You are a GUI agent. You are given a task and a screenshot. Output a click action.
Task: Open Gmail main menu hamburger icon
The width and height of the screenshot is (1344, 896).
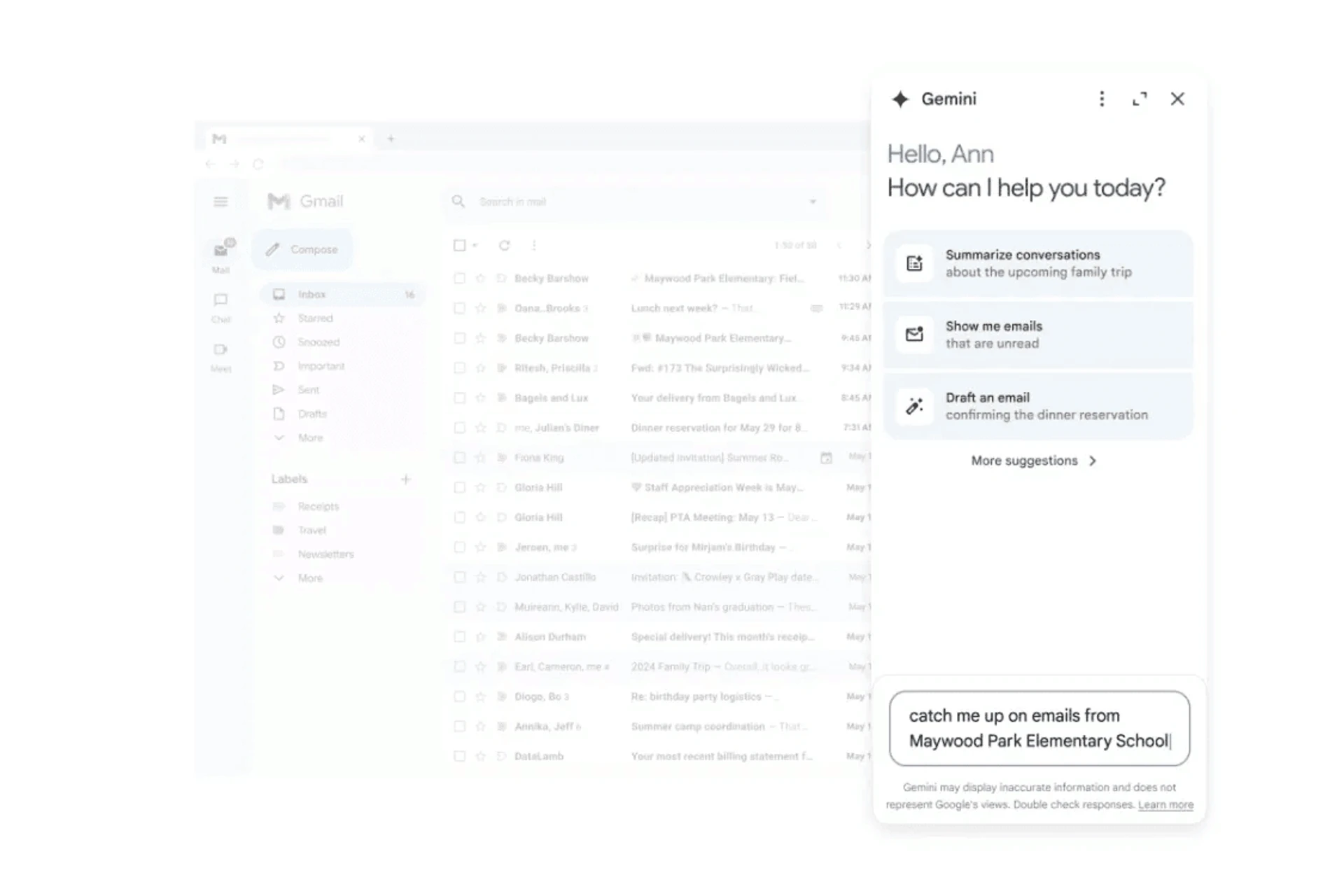point(220,202)
